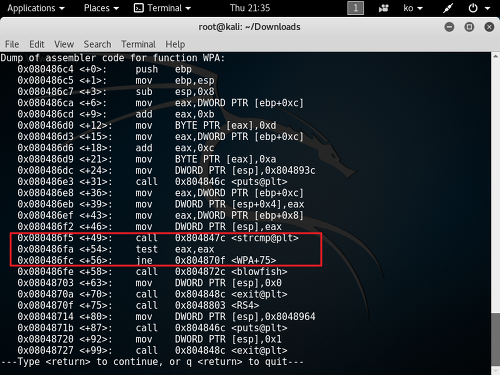Click 'DWORD PTR [esp],eax' operand
This screenshot has width=500, height=375.
(228, 227)
